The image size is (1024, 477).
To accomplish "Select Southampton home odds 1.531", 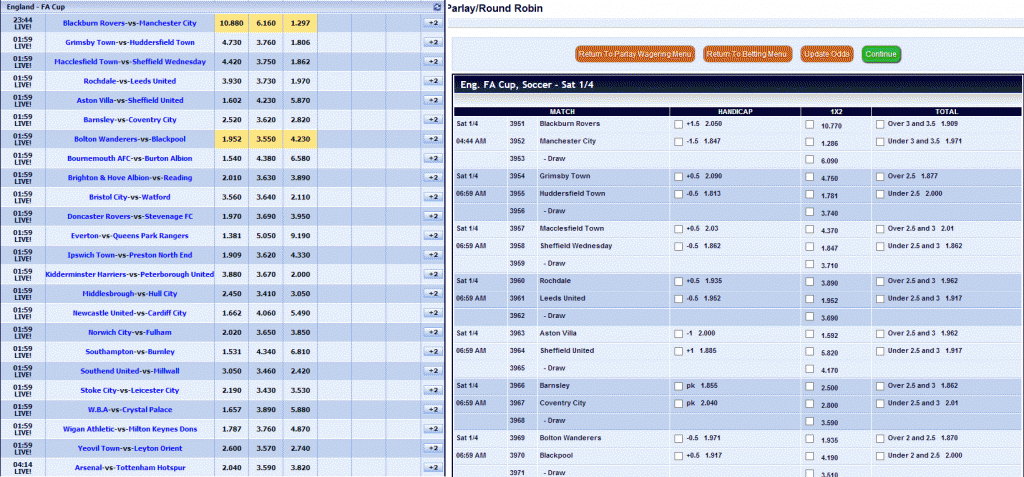I will [232, 352].
